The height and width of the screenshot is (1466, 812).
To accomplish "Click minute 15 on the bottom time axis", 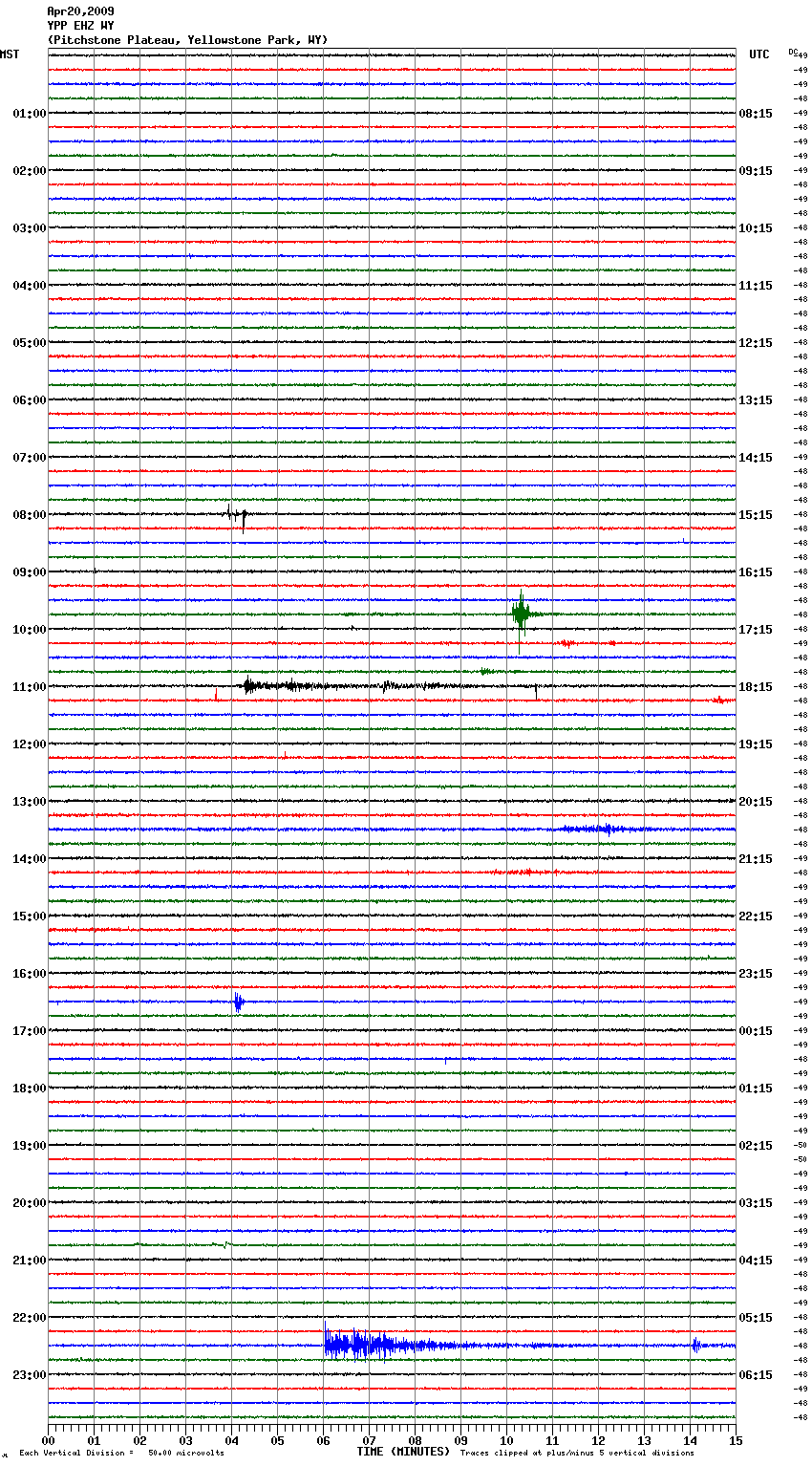I will [736, 1440].
